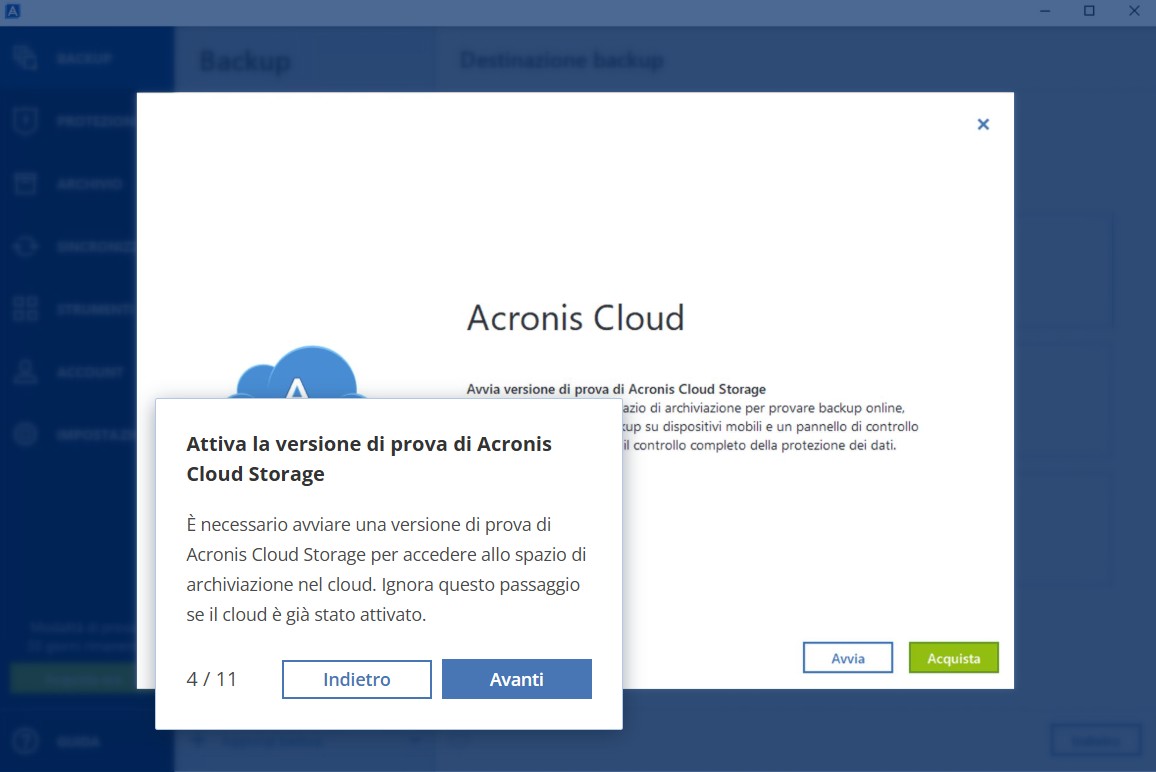Open the Impostazioni settings icon

coord(26,435)
